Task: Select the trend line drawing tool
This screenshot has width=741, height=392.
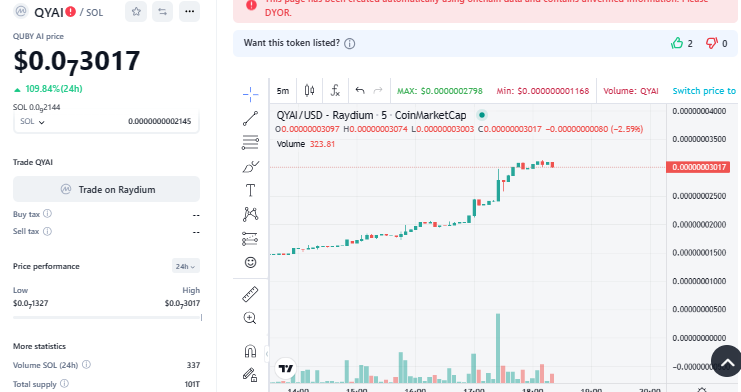Action: [250, 118]
